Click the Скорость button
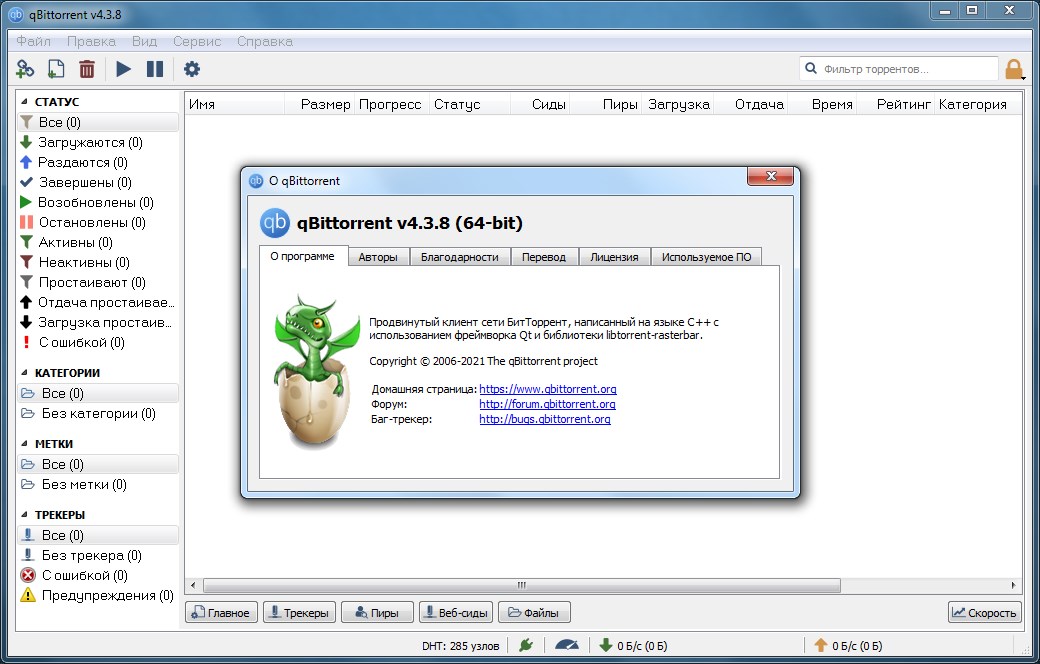1040x664 pixels. [984, 613]
